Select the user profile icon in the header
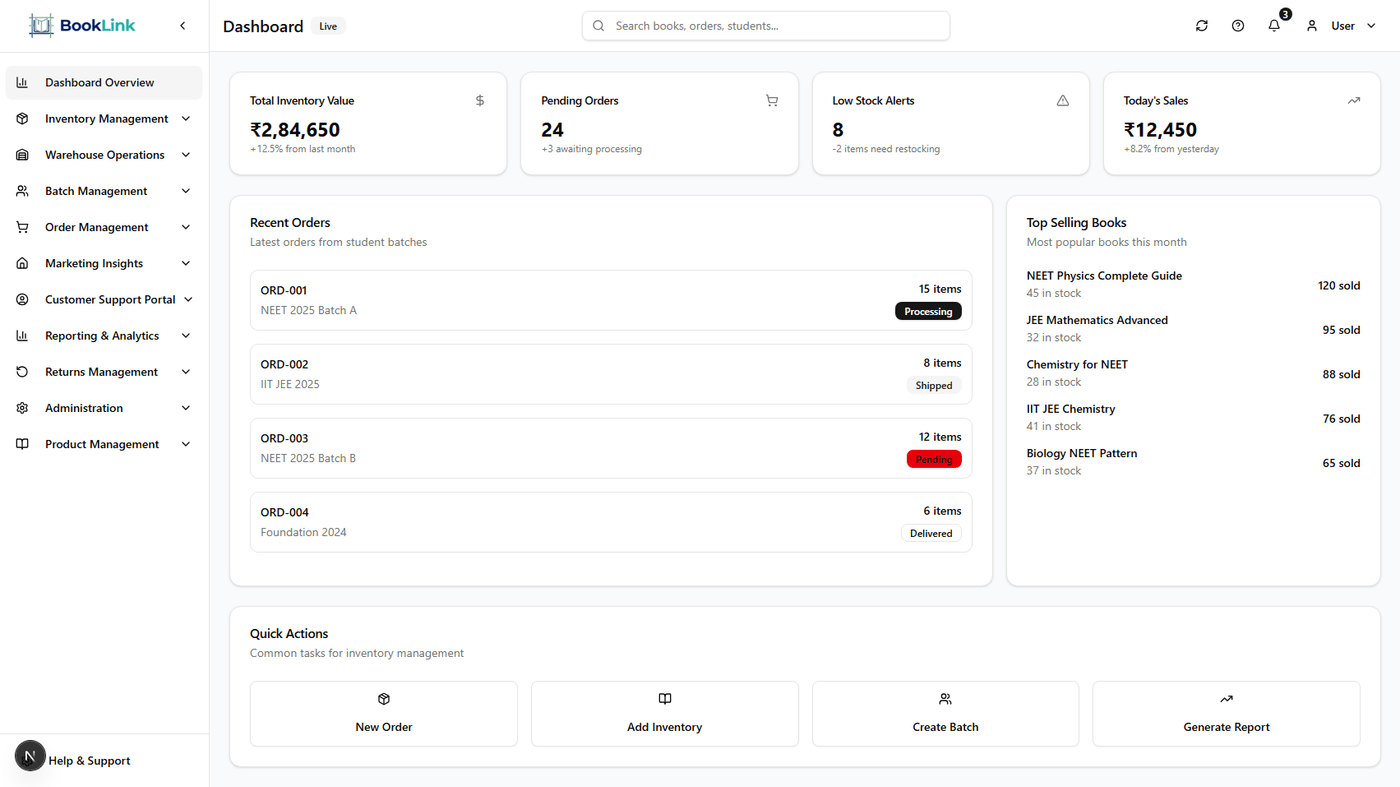The width and height of the screenshot is (1400, 787). click(1311, 25)
